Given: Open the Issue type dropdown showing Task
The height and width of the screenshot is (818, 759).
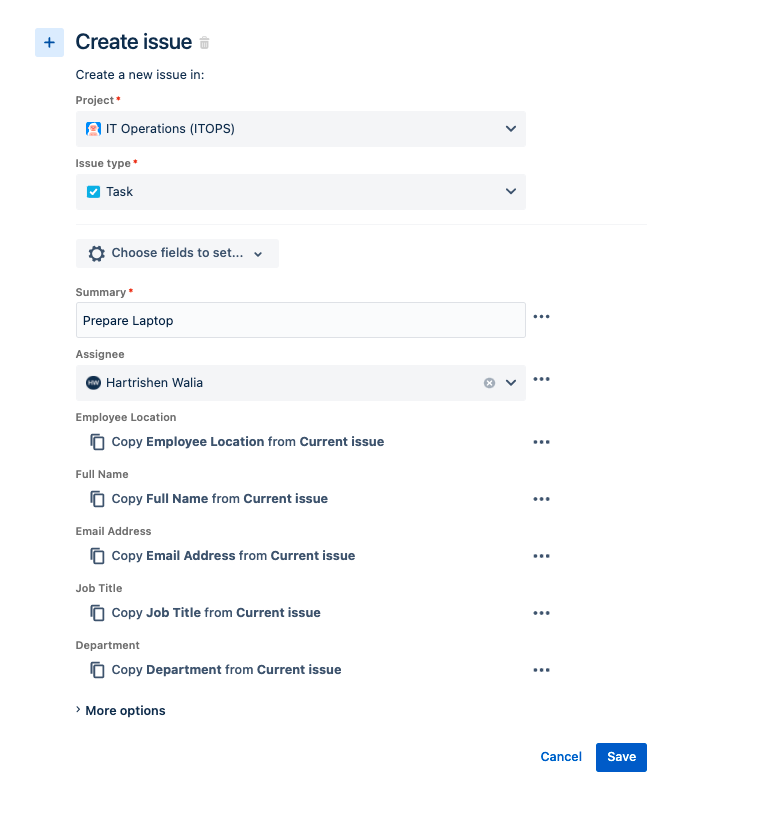Looking at the screenshot, I should pyautogui.click(x=510, y=191).
